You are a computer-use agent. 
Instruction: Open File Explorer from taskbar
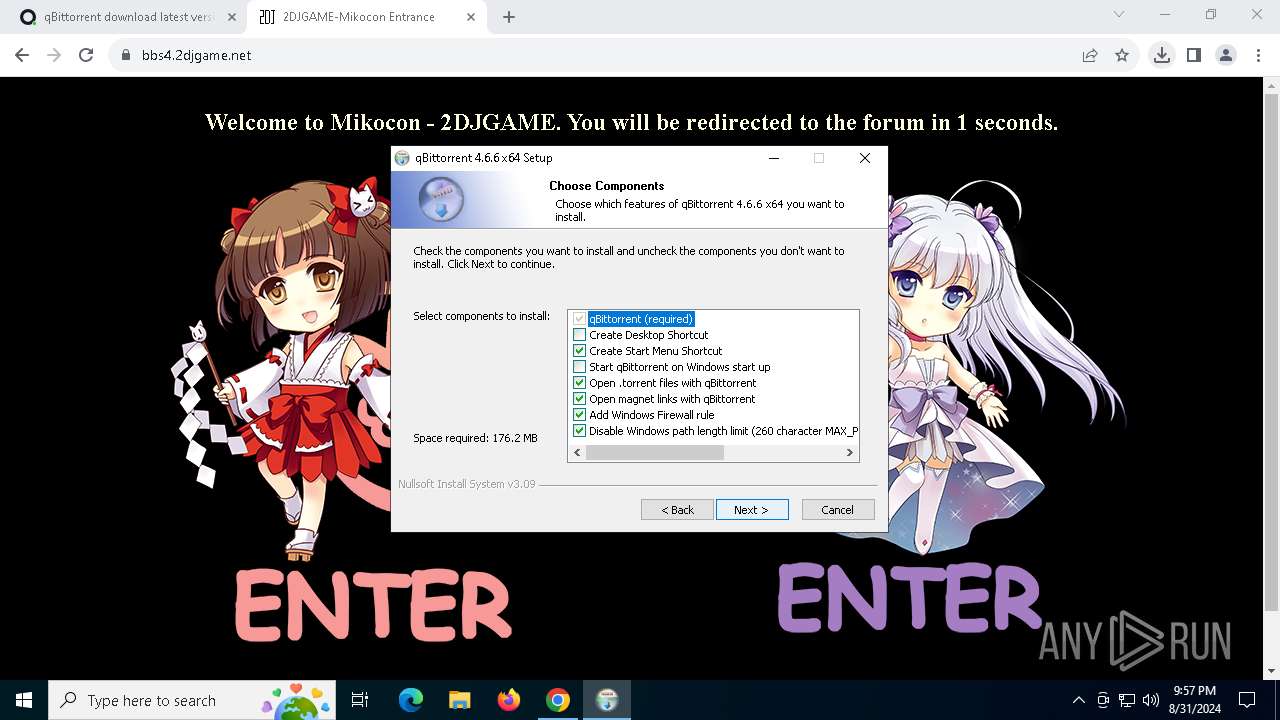click(x=460, y=700)
